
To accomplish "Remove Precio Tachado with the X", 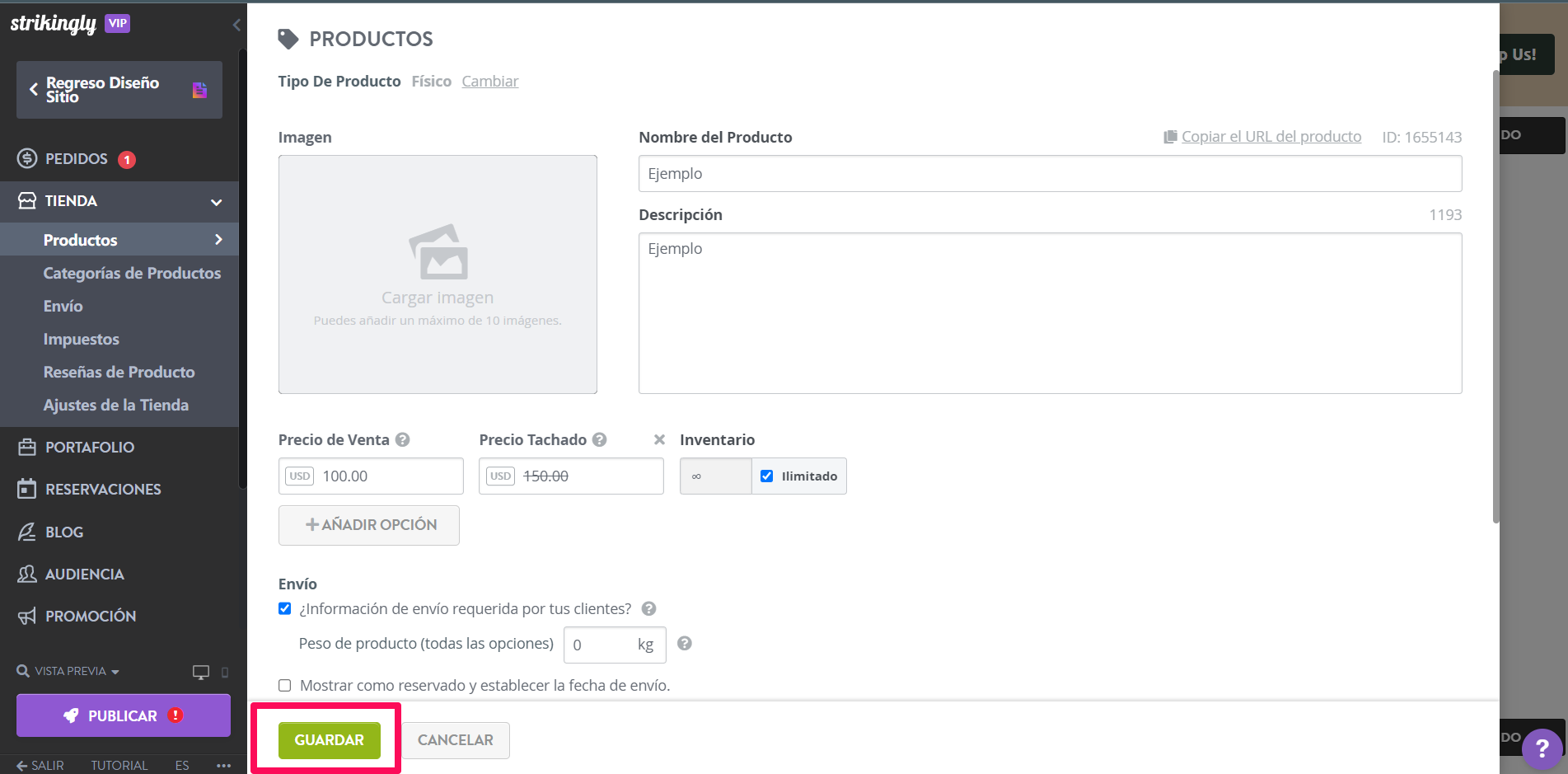I will 659,439.
